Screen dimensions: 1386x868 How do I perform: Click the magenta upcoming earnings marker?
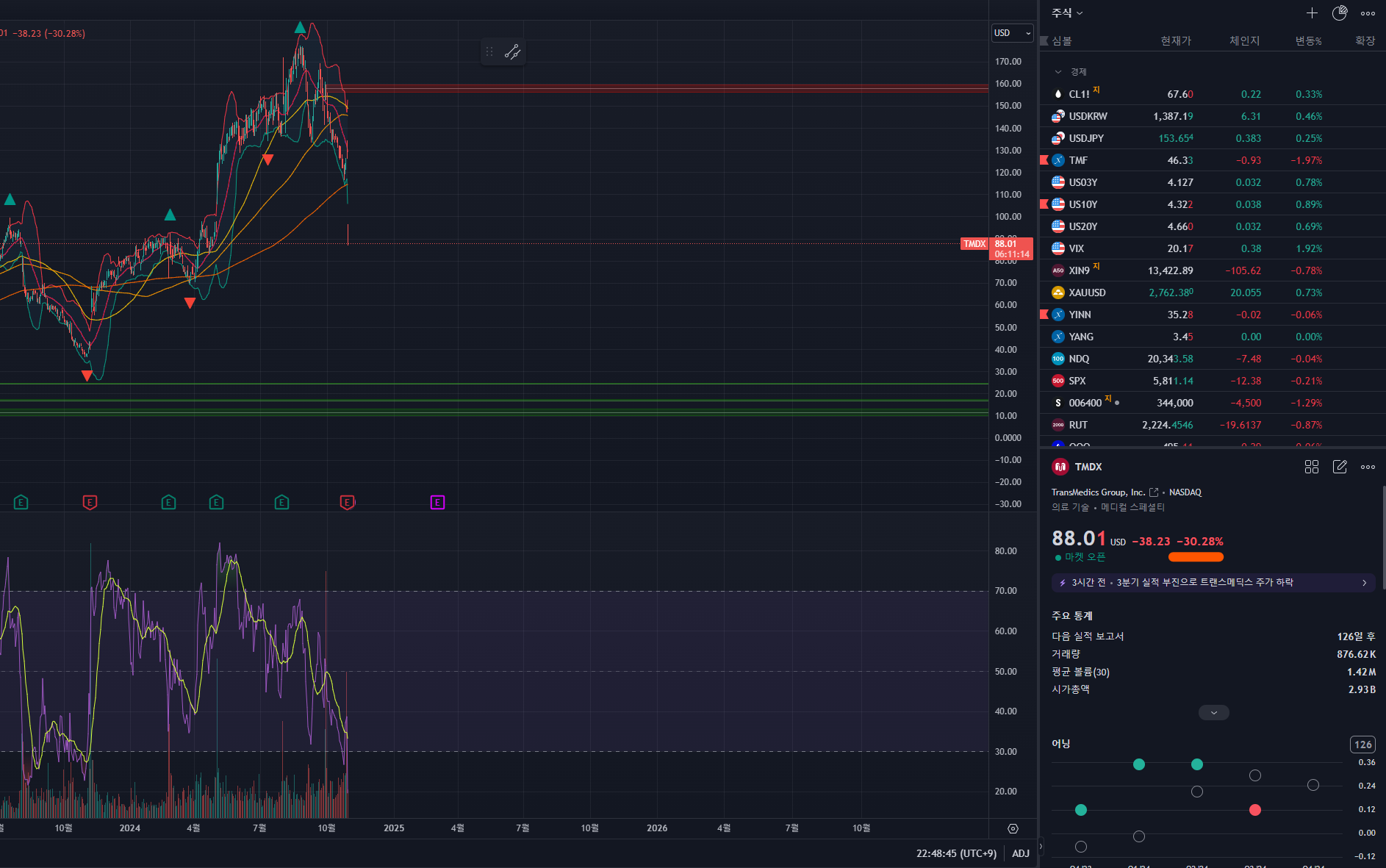click(x=437, y=503)
